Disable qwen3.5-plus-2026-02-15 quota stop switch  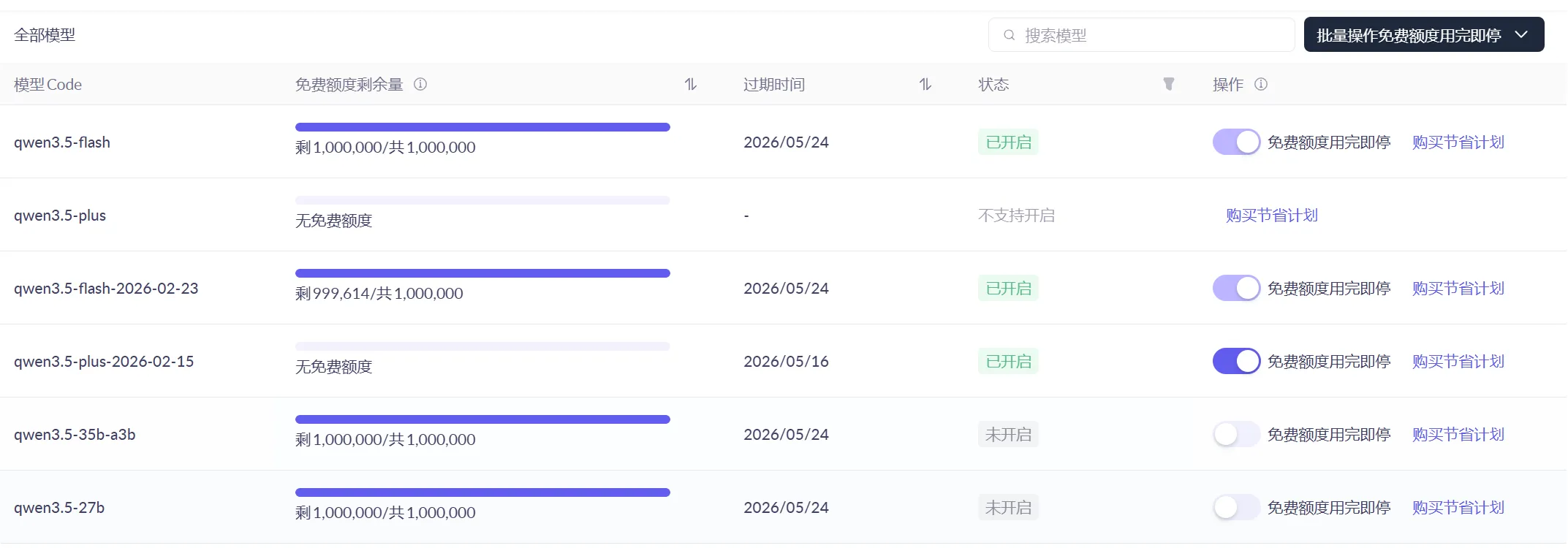tap(1236, 361)
